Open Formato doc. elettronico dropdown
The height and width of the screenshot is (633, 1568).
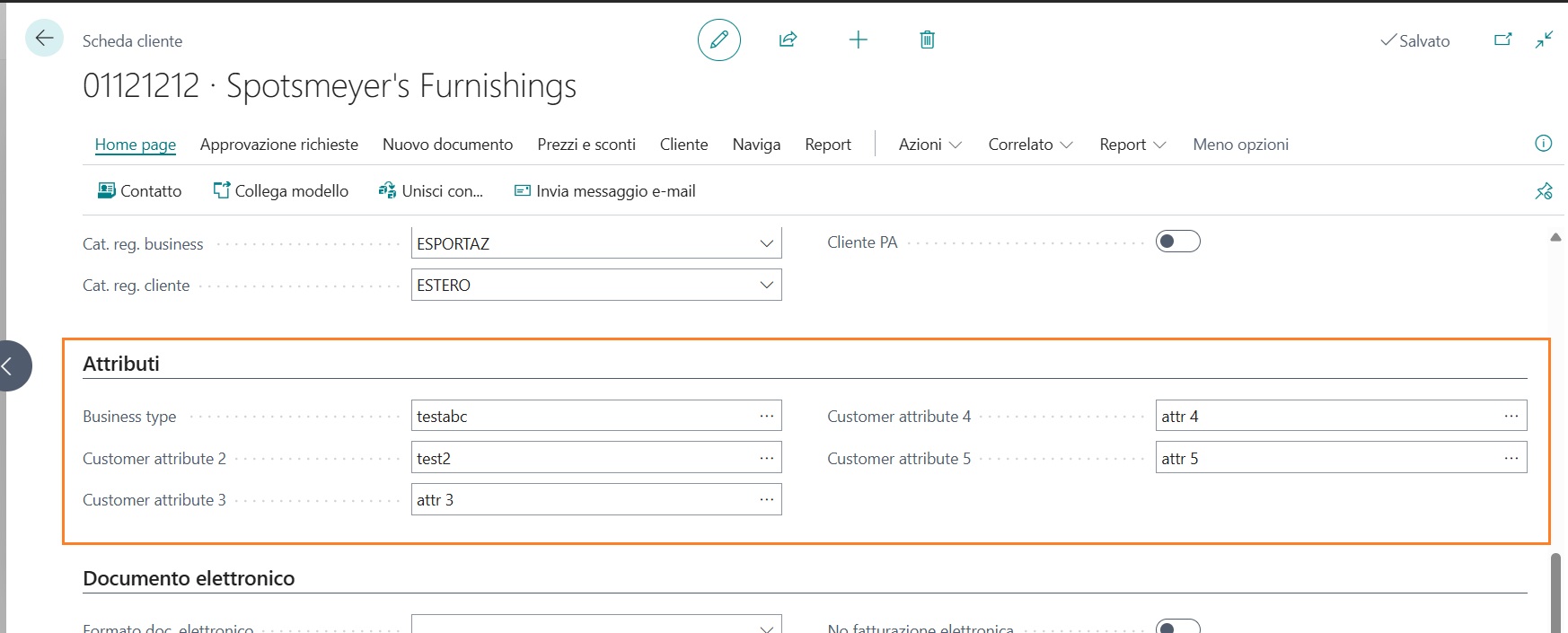point(766,628)
